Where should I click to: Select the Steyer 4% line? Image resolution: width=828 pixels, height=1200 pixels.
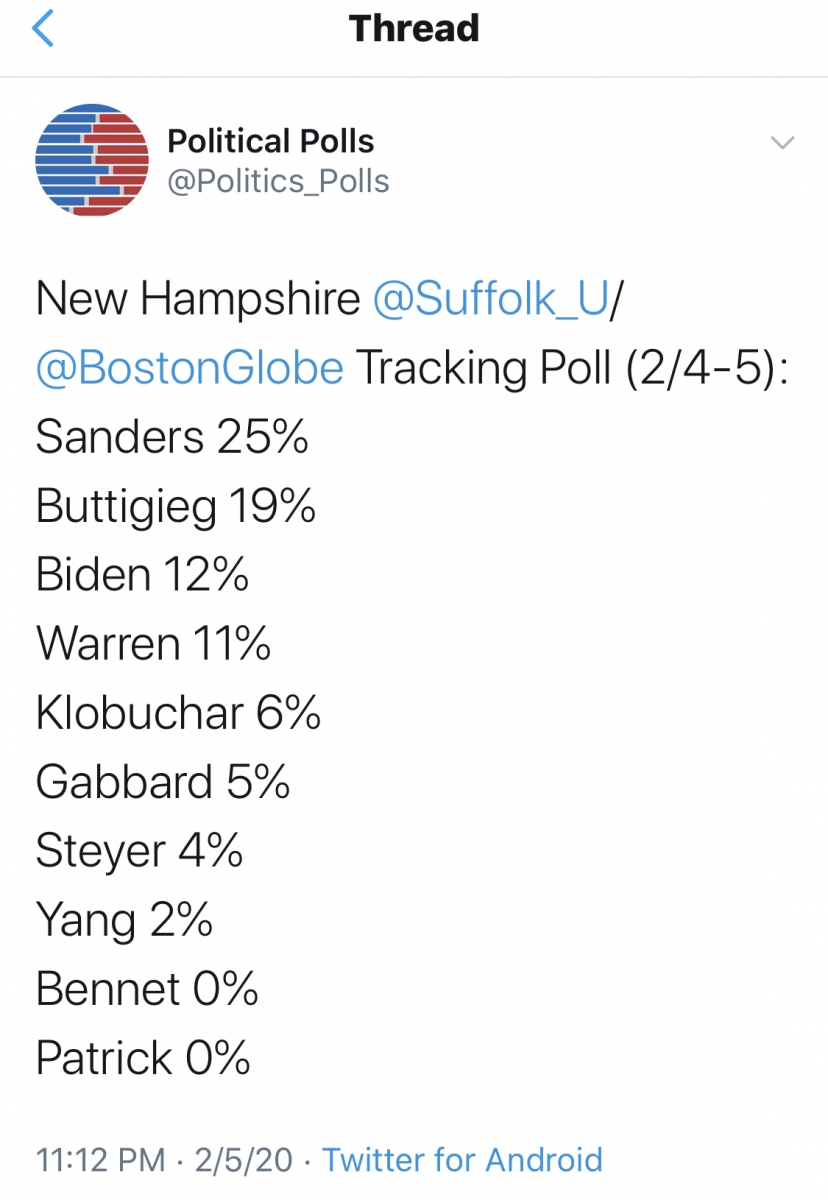[139, 852]
